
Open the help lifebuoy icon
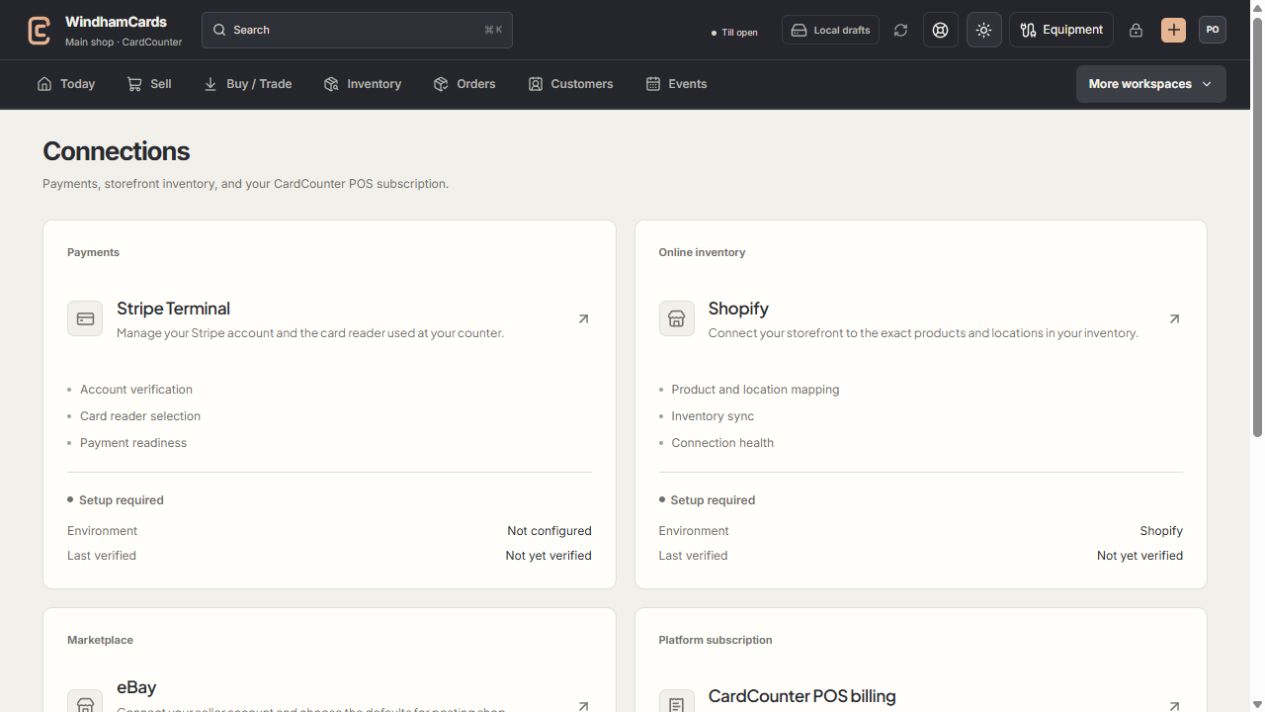point(940,30)
